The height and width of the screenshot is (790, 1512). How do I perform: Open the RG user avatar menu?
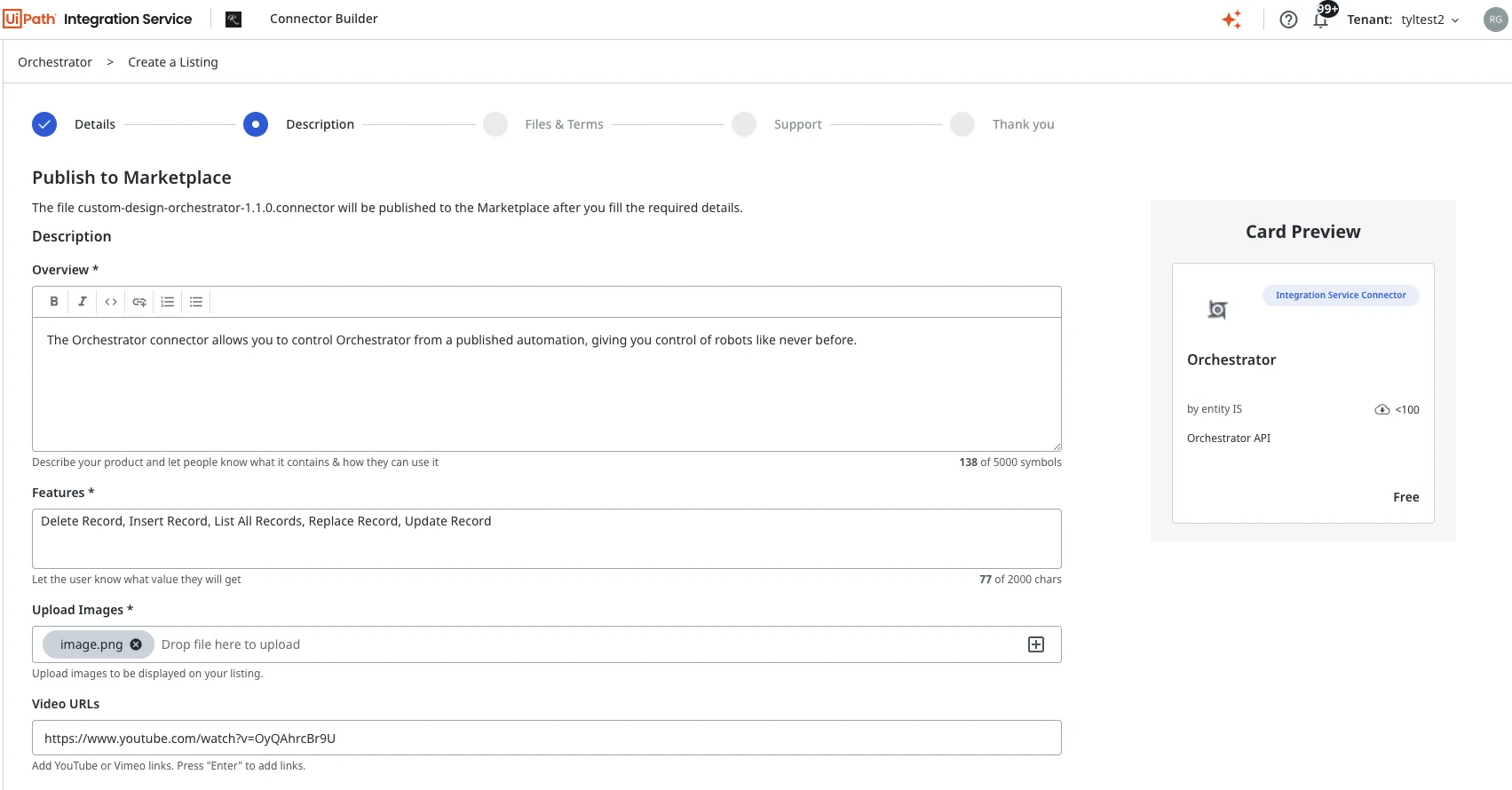[x=1495, y=20]
